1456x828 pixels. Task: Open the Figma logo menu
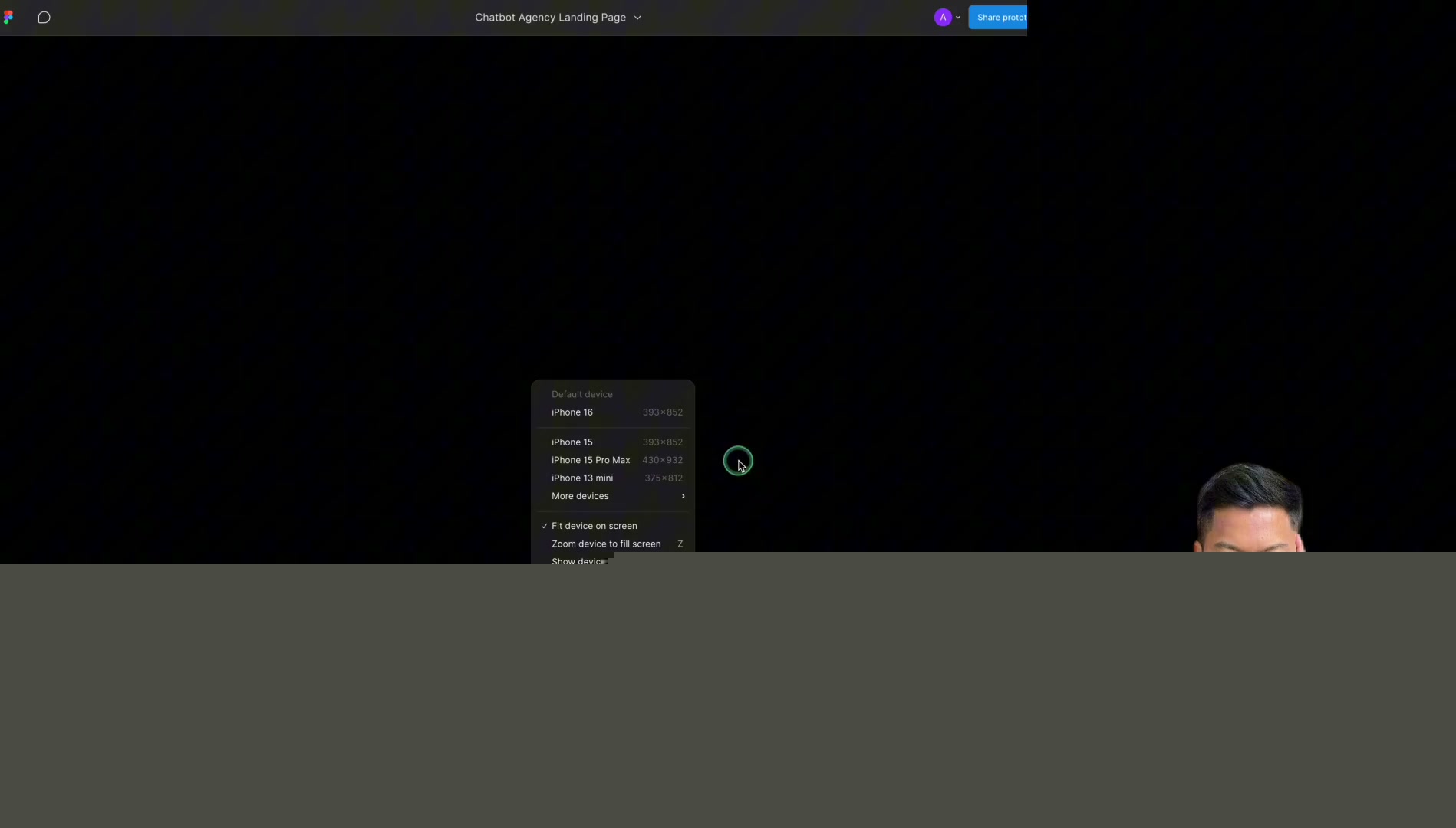click(8, 17)
